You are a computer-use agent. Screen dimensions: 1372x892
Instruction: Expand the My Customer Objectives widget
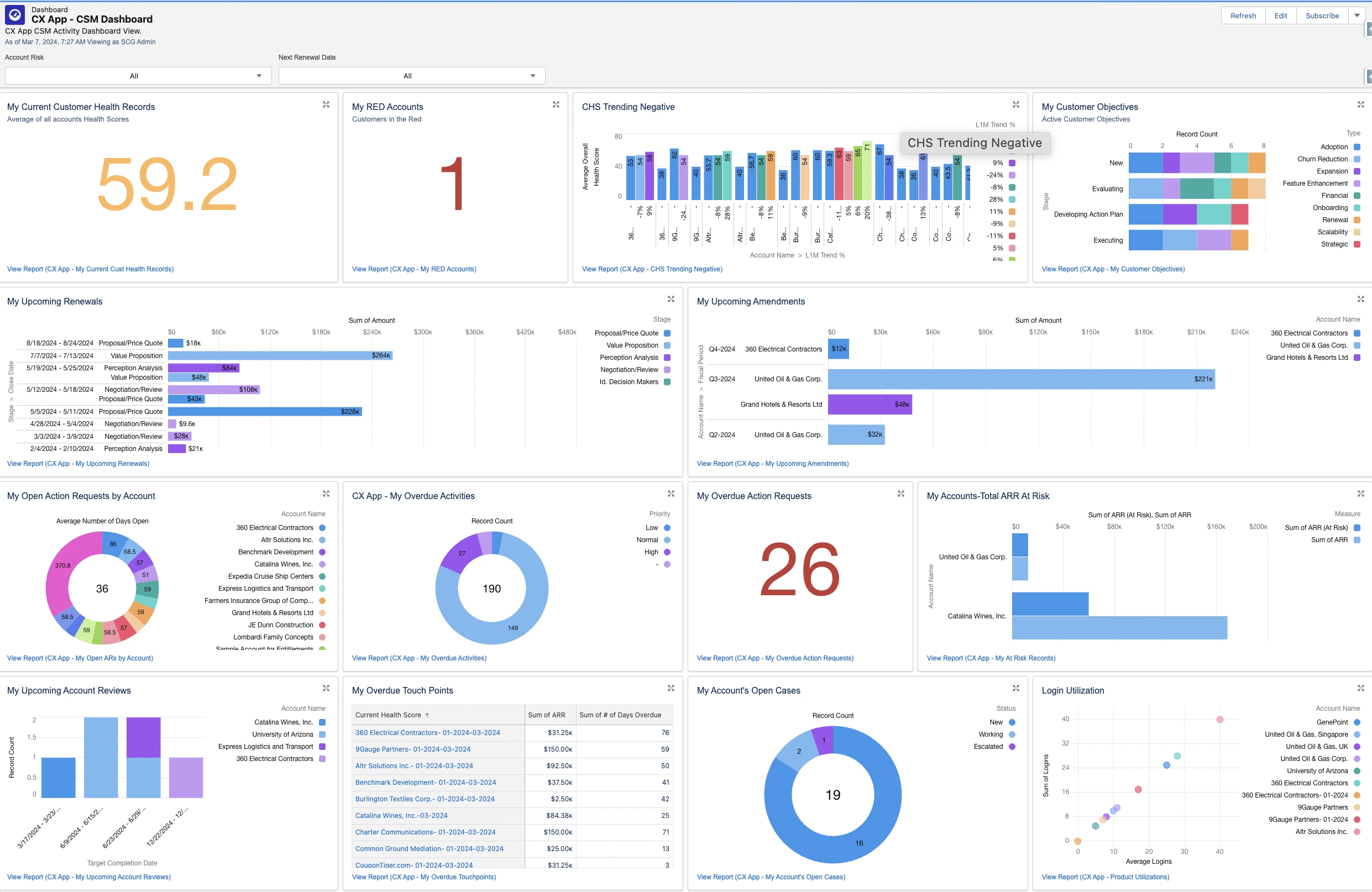[x=1360, y=104]
